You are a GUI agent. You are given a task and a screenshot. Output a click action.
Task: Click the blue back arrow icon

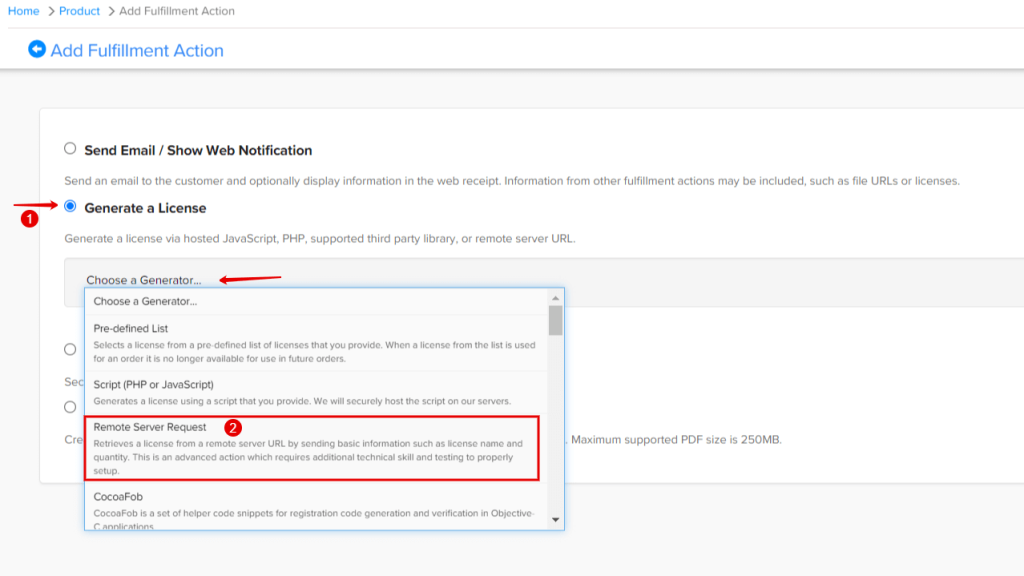[37, 49]
